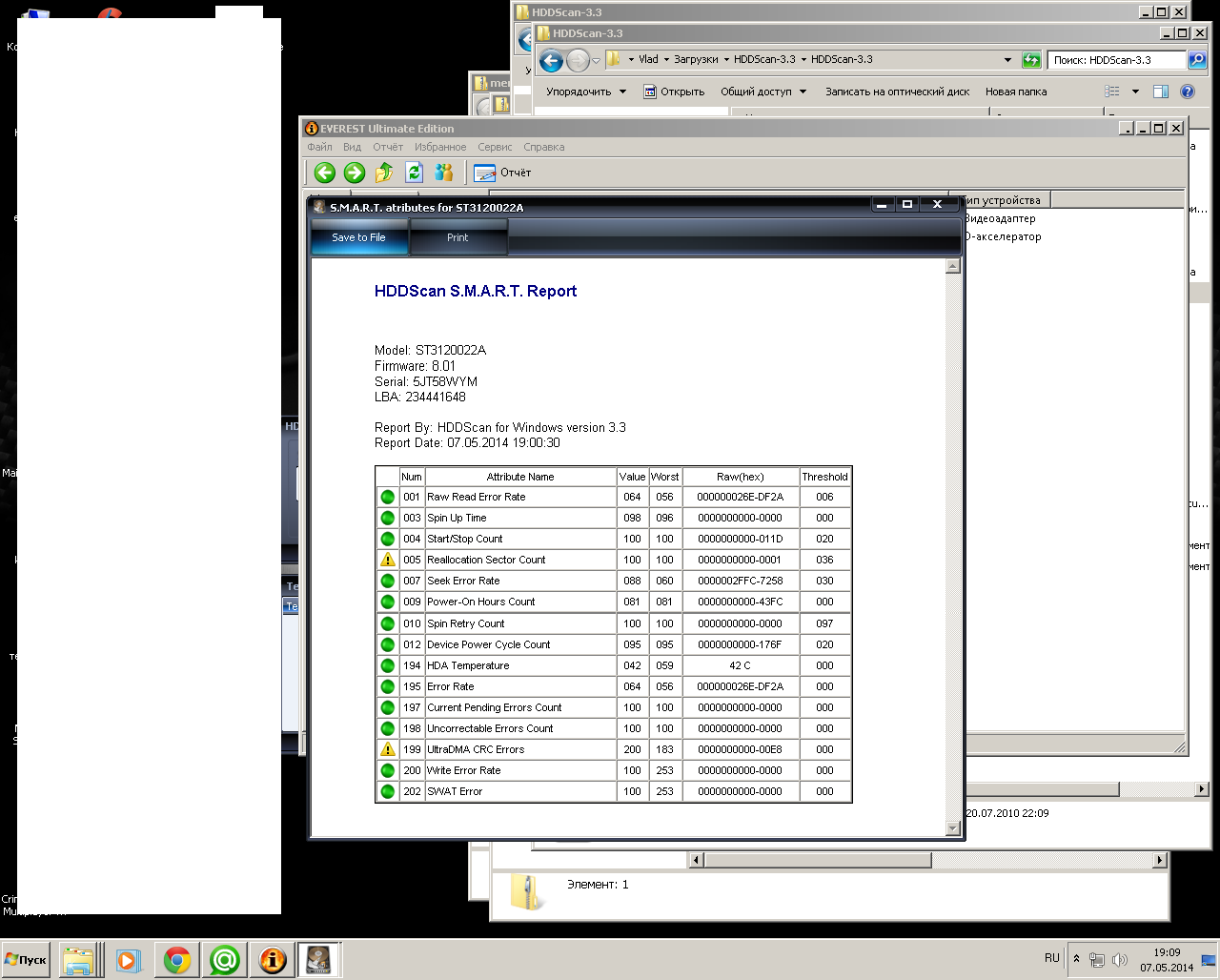This screenshot has height=980, width=1220.
Task: Open the green @ mail agent on taskbar
Action: [224, 960]
